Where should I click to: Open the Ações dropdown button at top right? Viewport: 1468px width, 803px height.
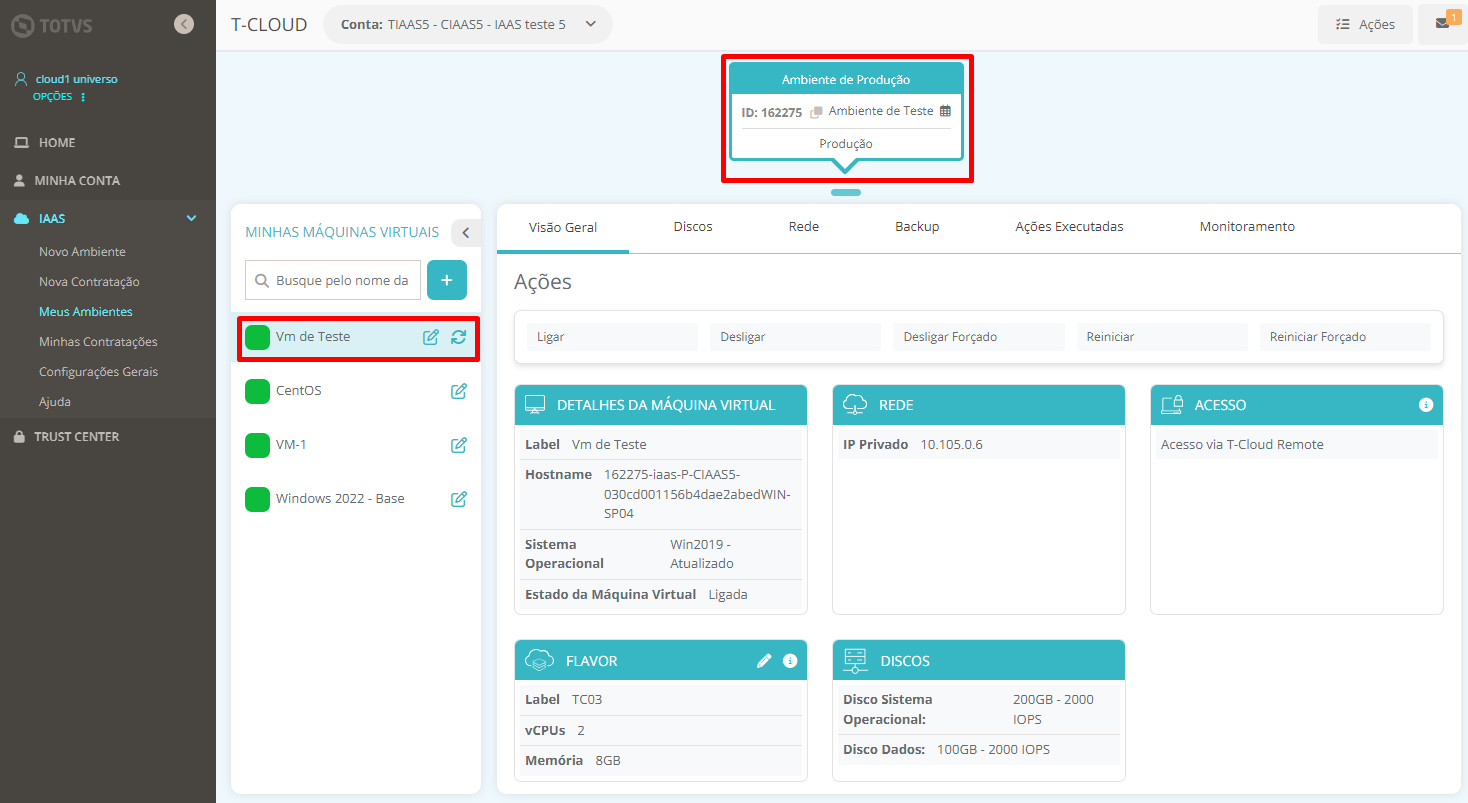click(x=1365, y=24)
